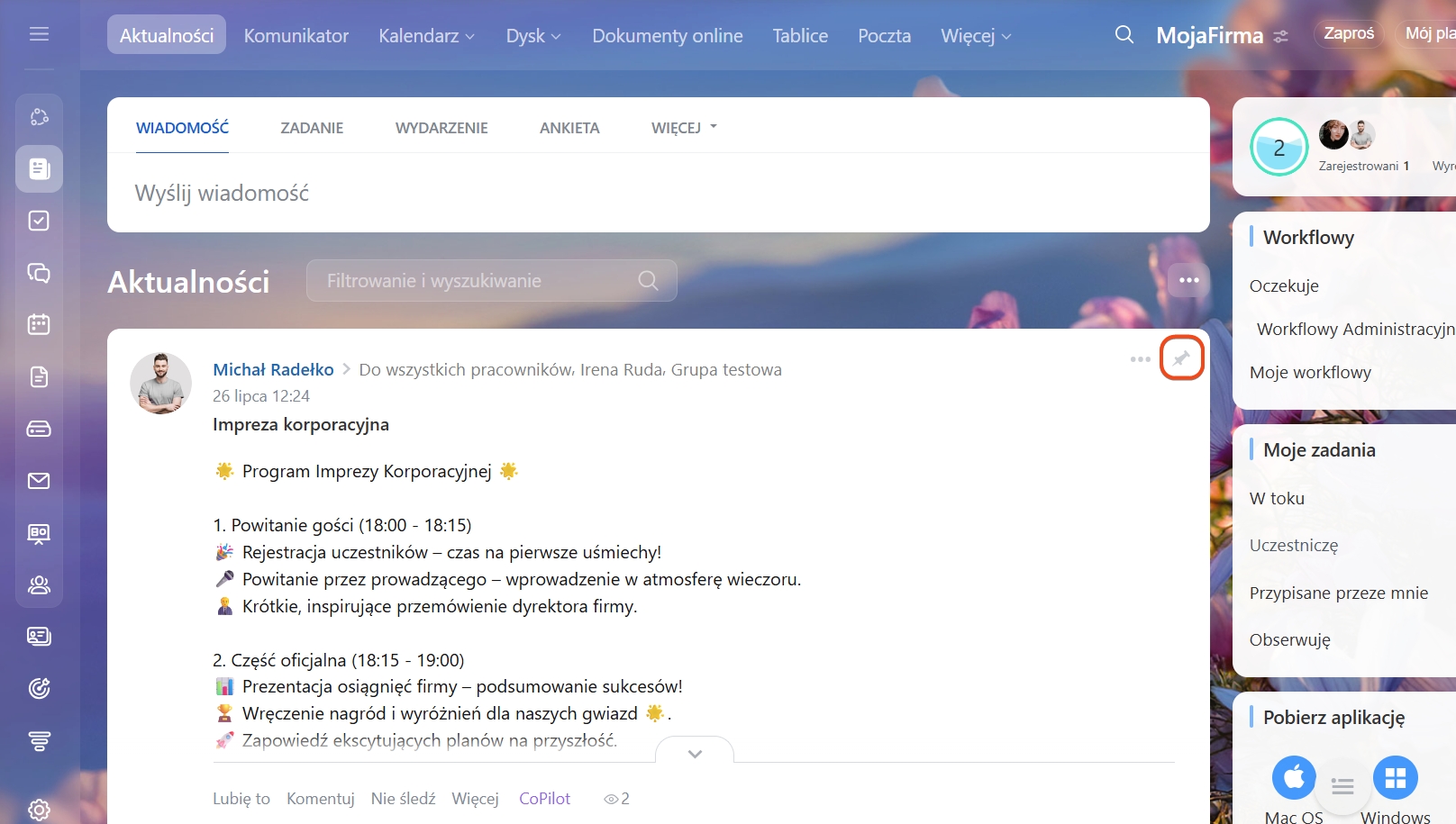Click the 'Filtrowanie i wyszukiwanie' search field
The image size is (1456, 824).
(478, 281)
